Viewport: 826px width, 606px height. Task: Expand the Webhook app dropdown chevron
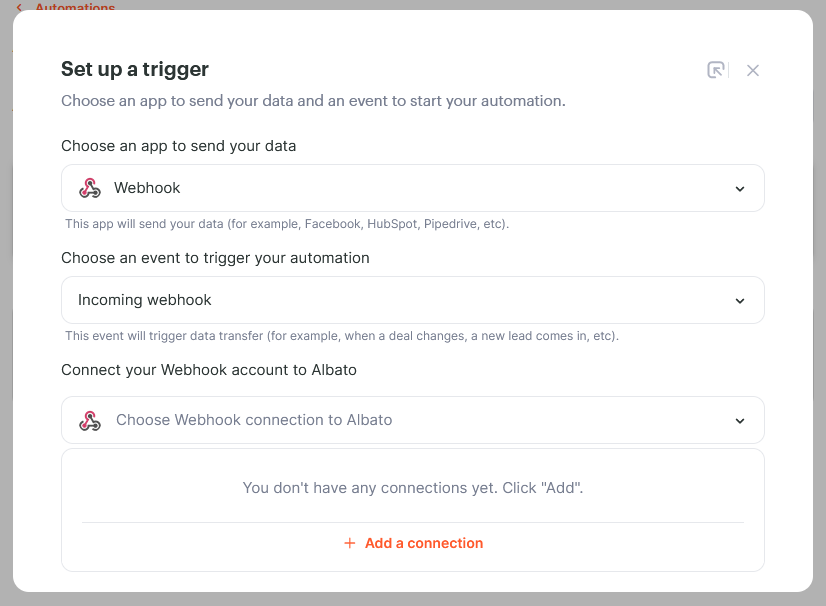pyautogui.click(x=740, y=189)
